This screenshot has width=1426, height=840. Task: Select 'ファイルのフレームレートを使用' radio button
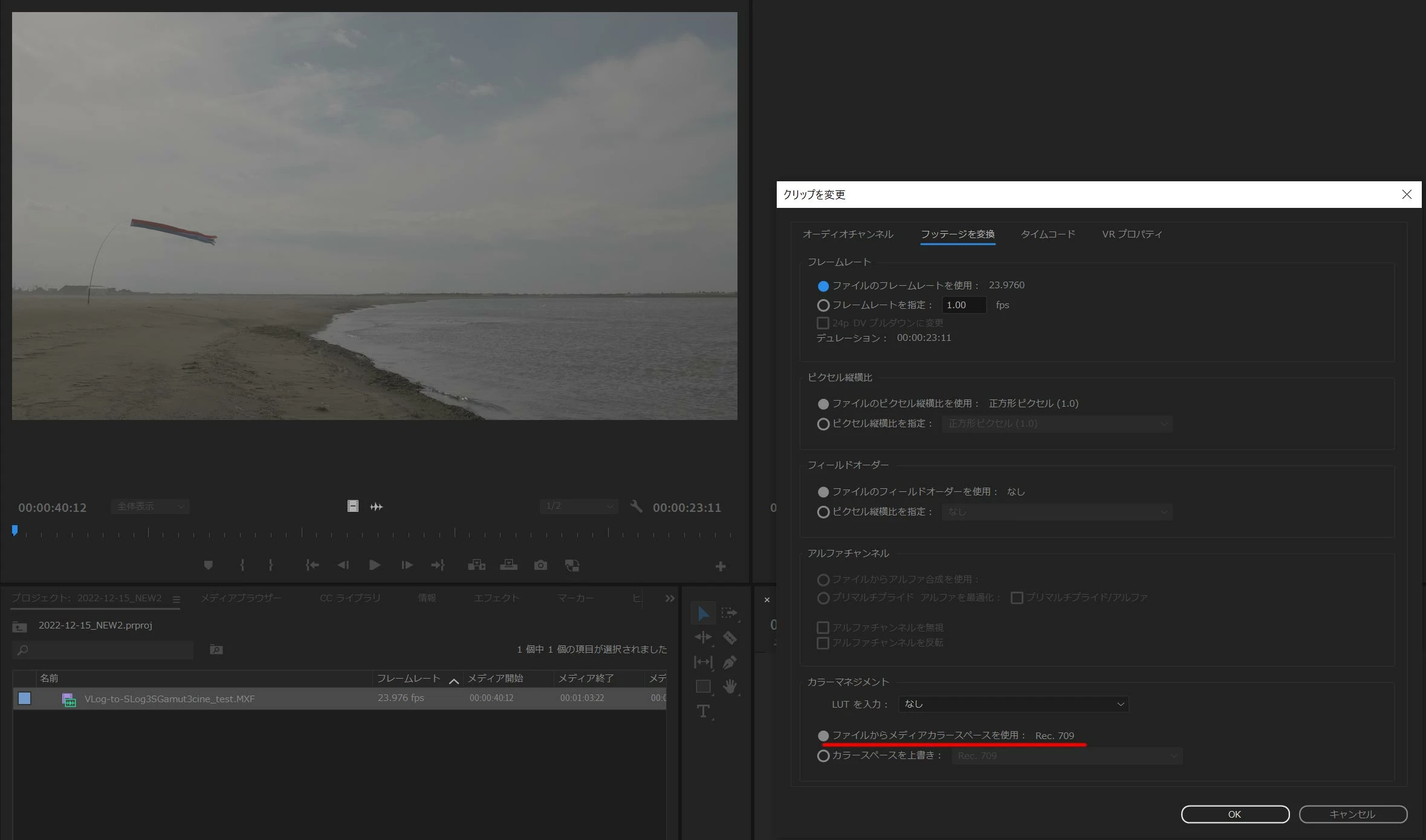coord(823,286)
